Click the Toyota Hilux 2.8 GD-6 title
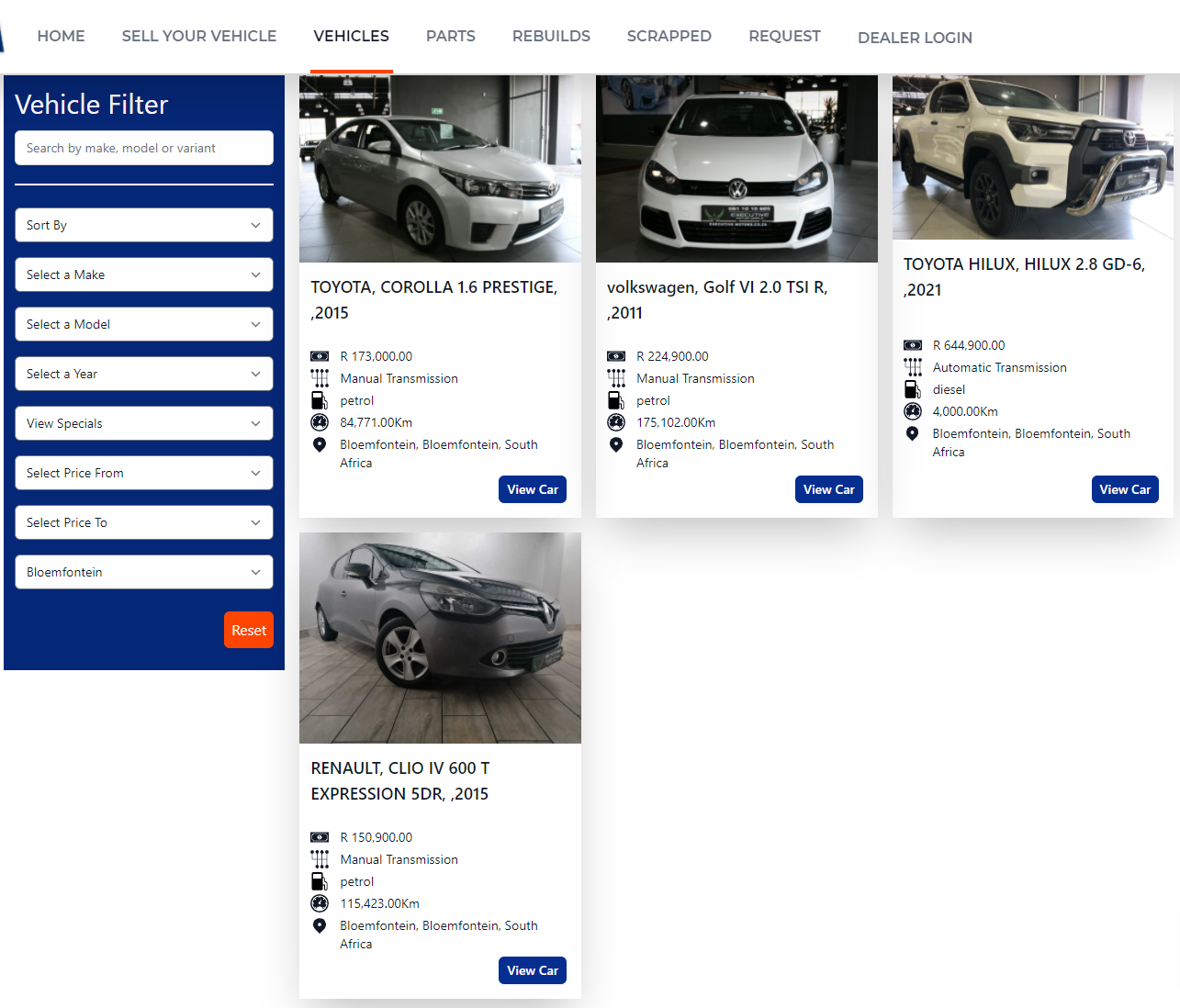The height and width of the screenshot is (1008, 1180). click(1025, 277)
